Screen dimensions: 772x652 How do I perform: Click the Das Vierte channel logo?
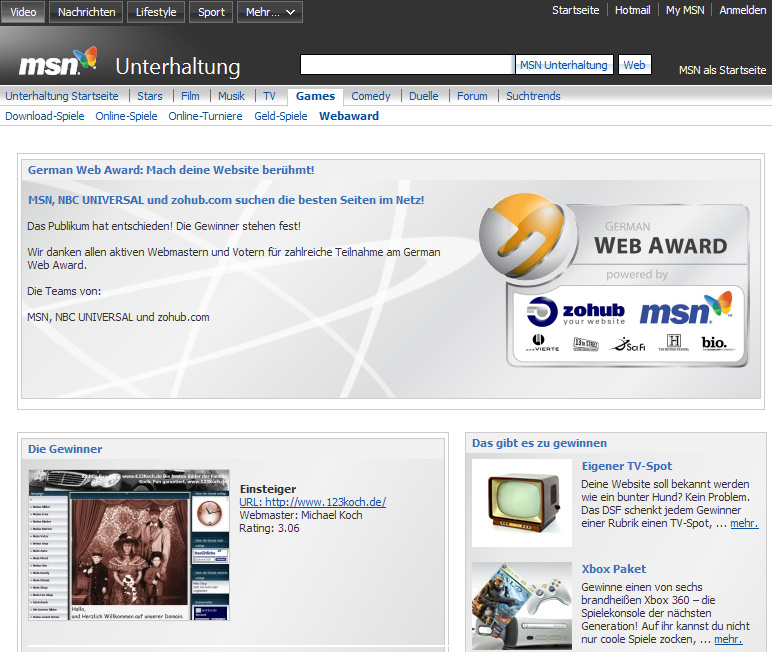(542, 343)
